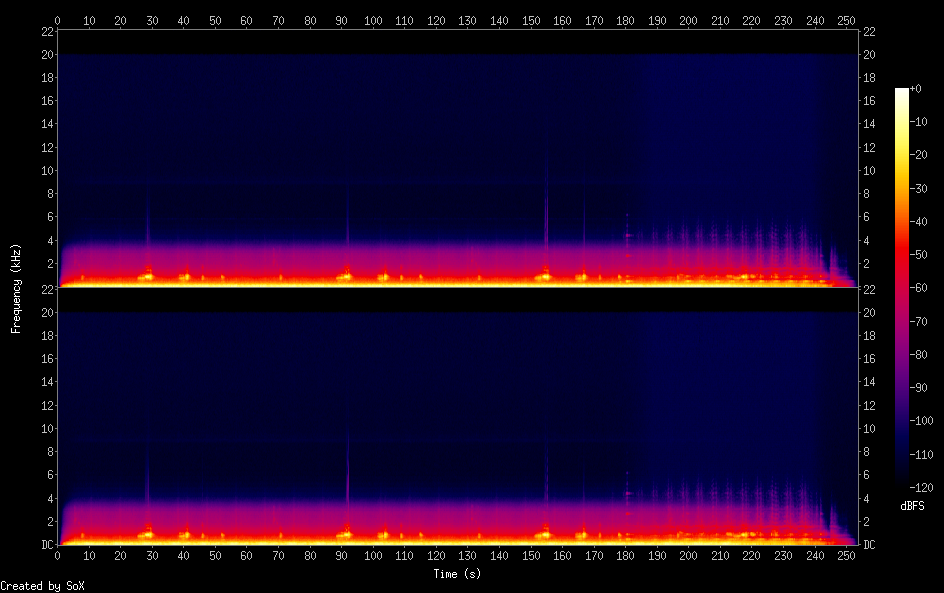Click the "-120" label on the color scale
Viewport: 944px width, 593px height.
pyautogui.click(x=924, y=486)
